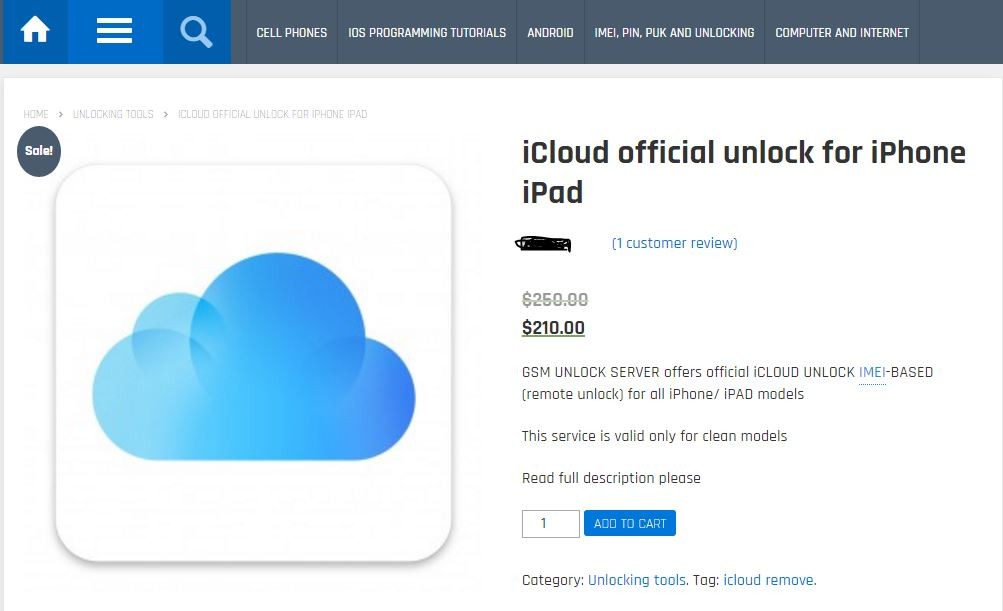Click 'This service is valid only for clean models'
Image resolution: width=1003 pixels, height=611 pixels.
tap(654, 436)
